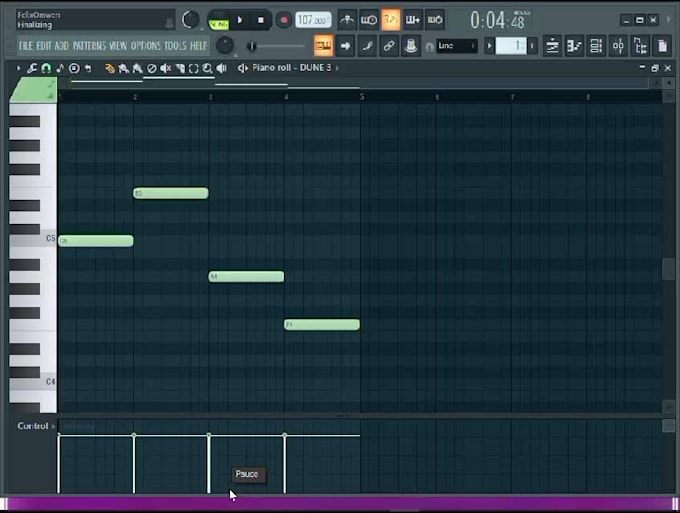Open the EDIT menu
Viewport: 680px width, 513px height.
pos(44,46)
